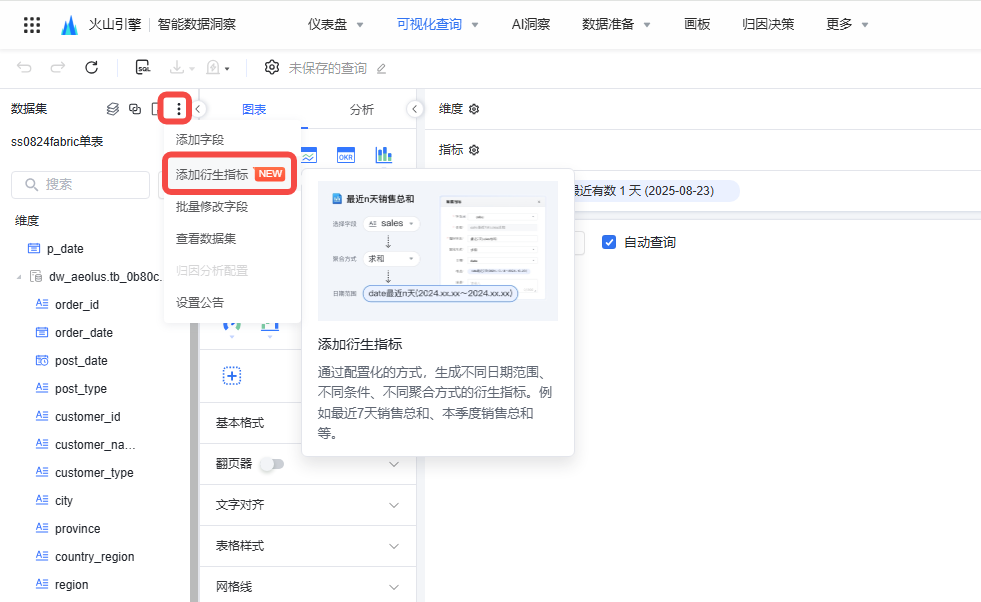Click the stacked layers icon beside 数据集
The image size is (981, 602).
[x=113, y=109]
